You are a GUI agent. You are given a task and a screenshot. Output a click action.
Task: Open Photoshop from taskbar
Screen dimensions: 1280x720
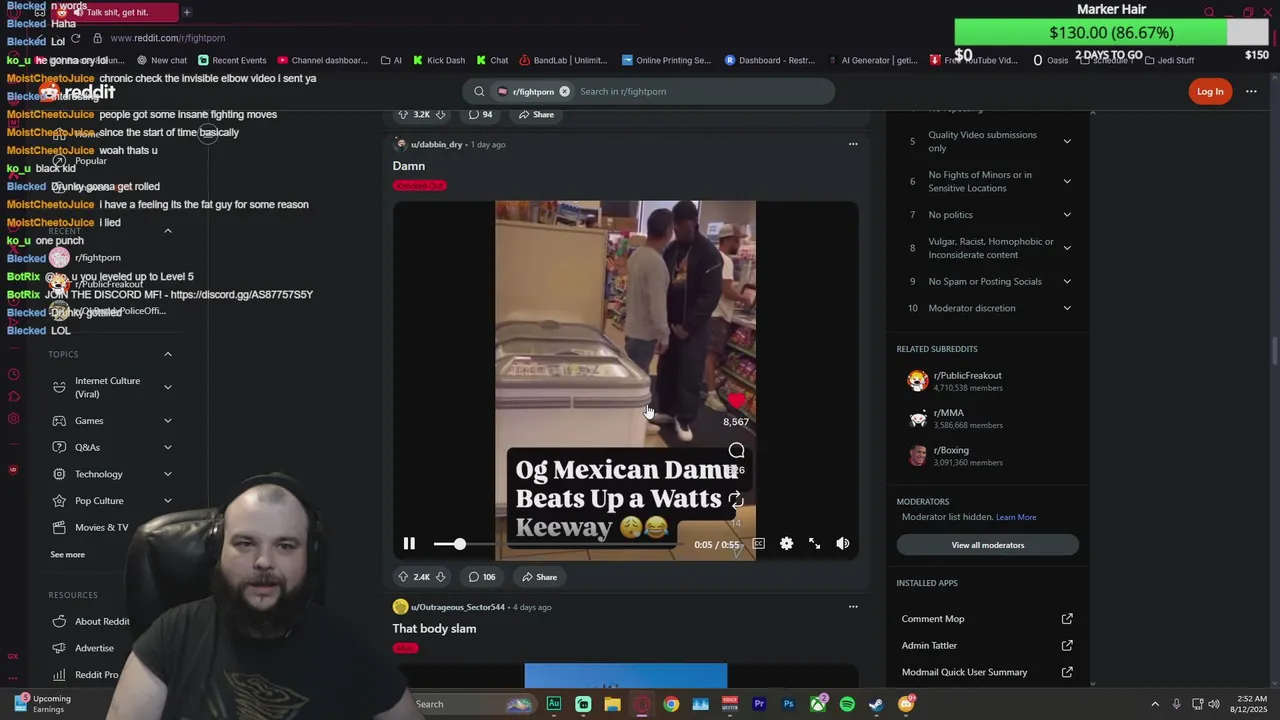click(789, 704)
